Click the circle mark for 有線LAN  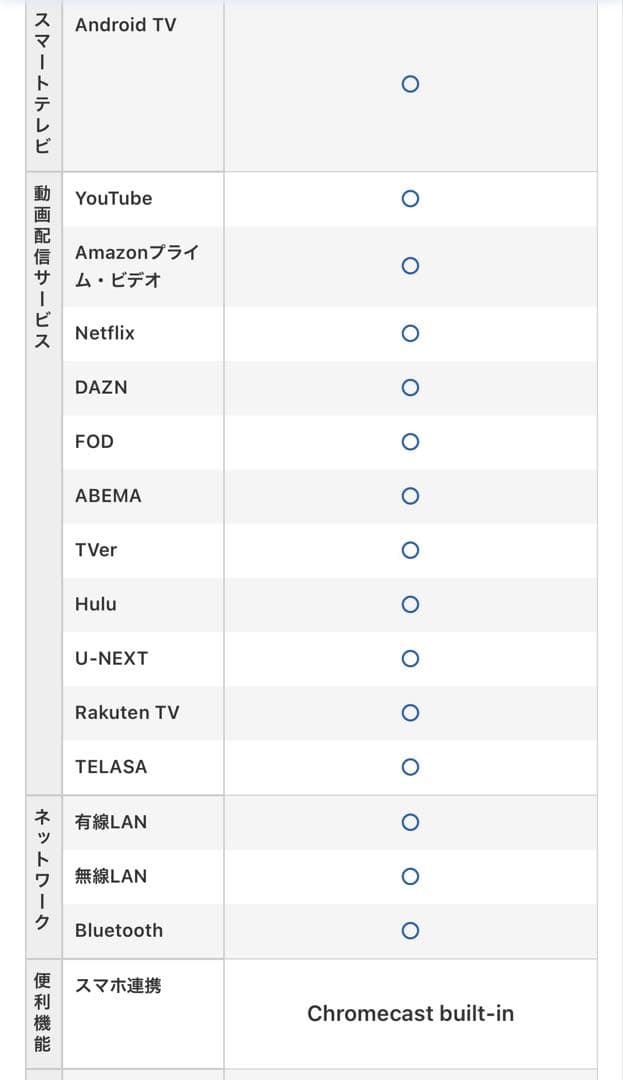coord(410,822)
